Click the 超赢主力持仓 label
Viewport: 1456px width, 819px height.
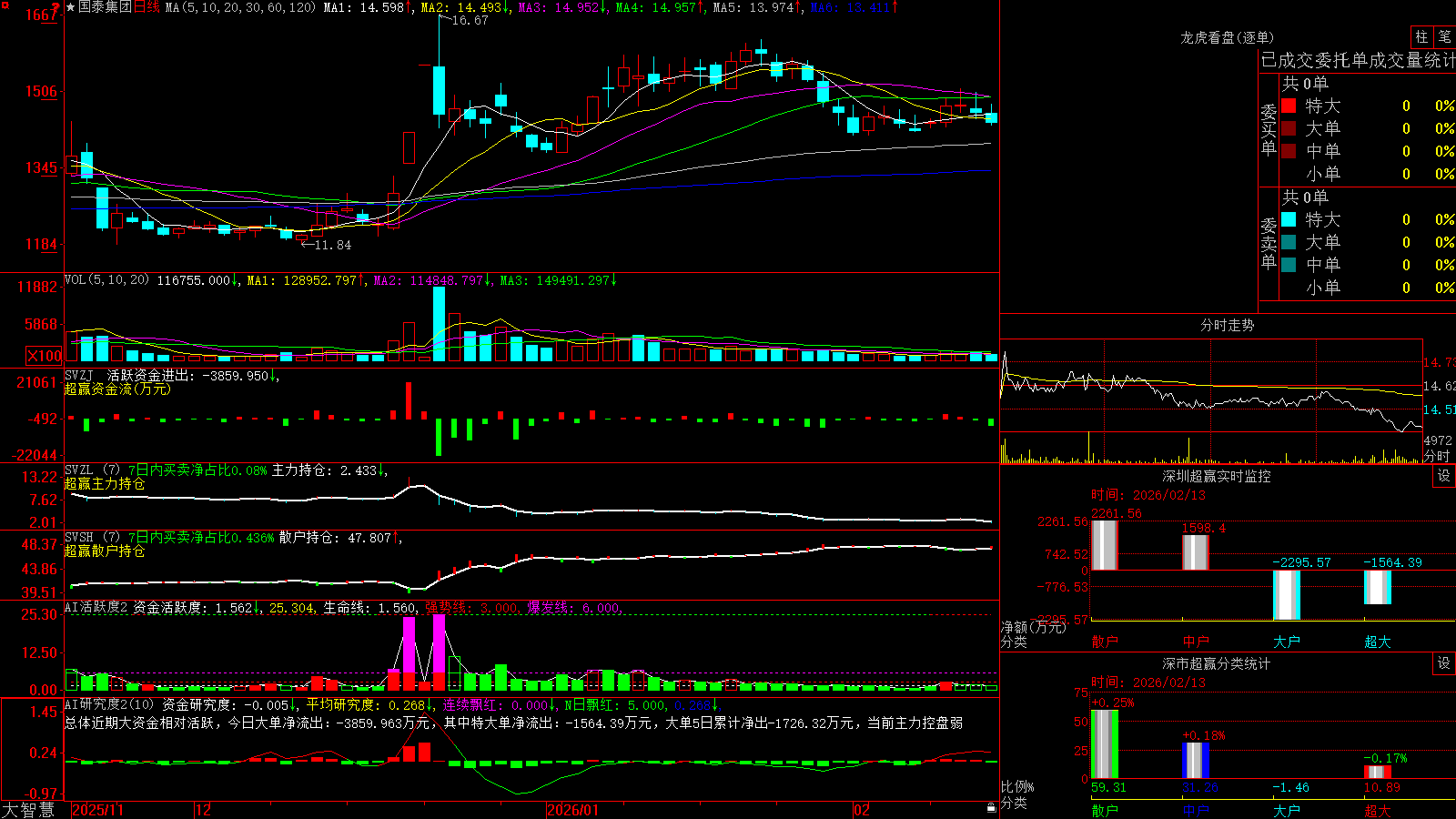click(x=105, y=483)
